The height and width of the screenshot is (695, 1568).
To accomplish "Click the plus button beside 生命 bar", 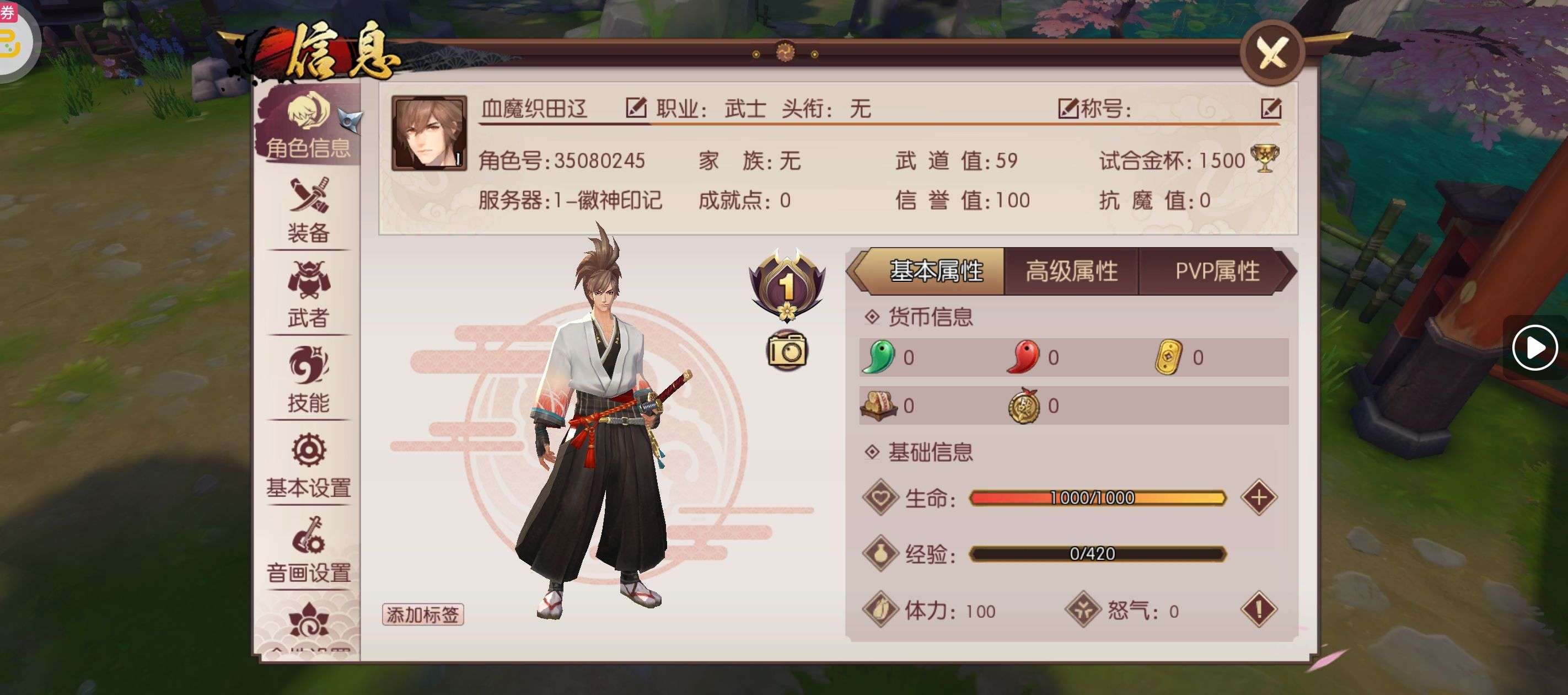I will 1259,498.
